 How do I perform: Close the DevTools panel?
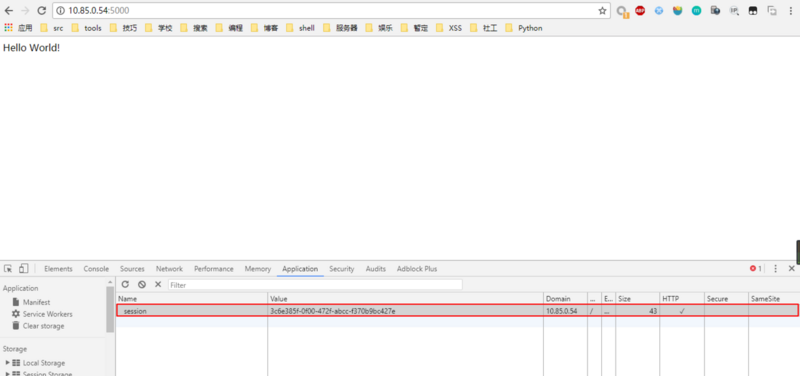tap(791, 268)
